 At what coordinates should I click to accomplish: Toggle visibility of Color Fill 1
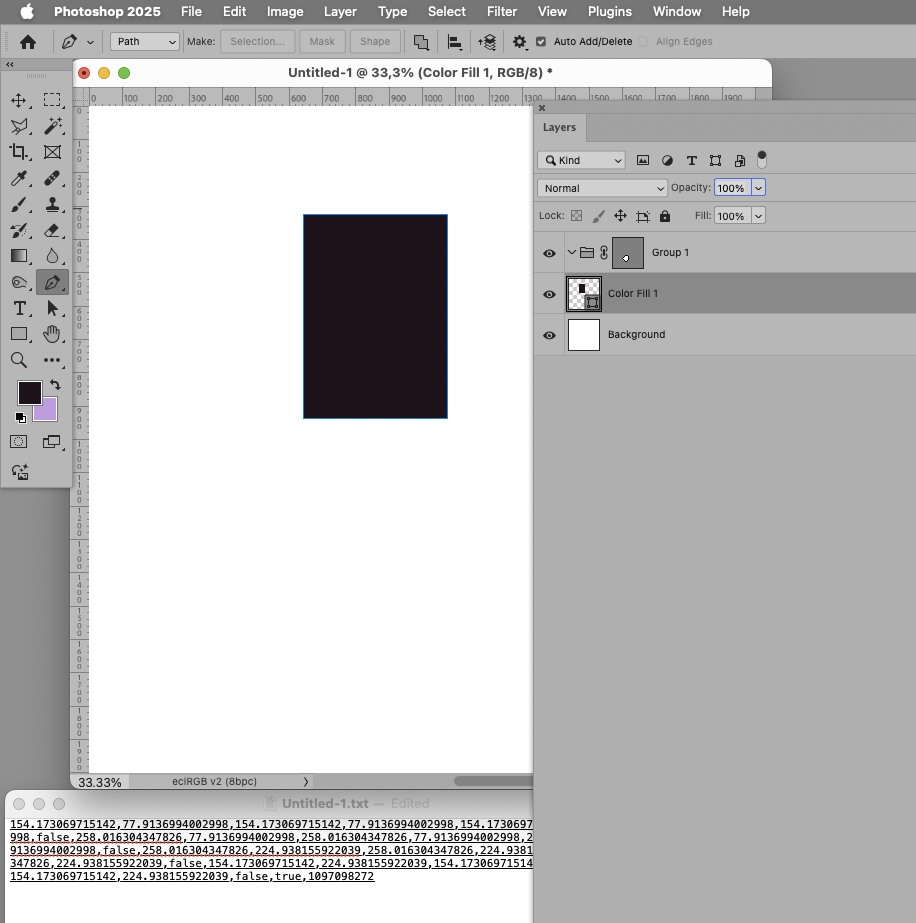(549, 293)
